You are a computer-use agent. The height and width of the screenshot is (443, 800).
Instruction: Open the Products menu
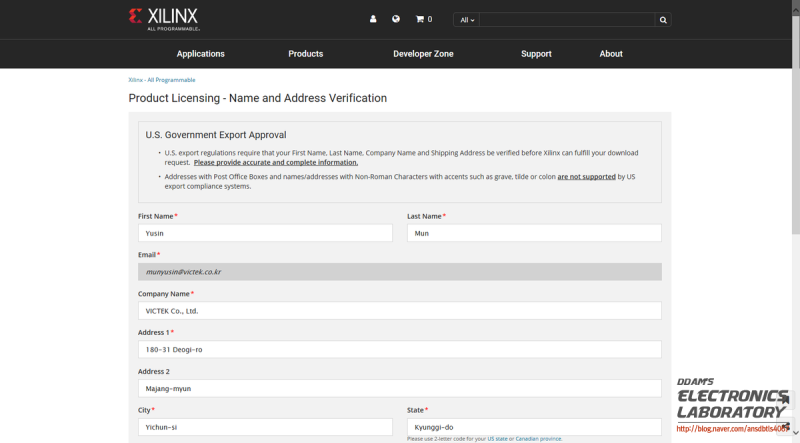305,54
